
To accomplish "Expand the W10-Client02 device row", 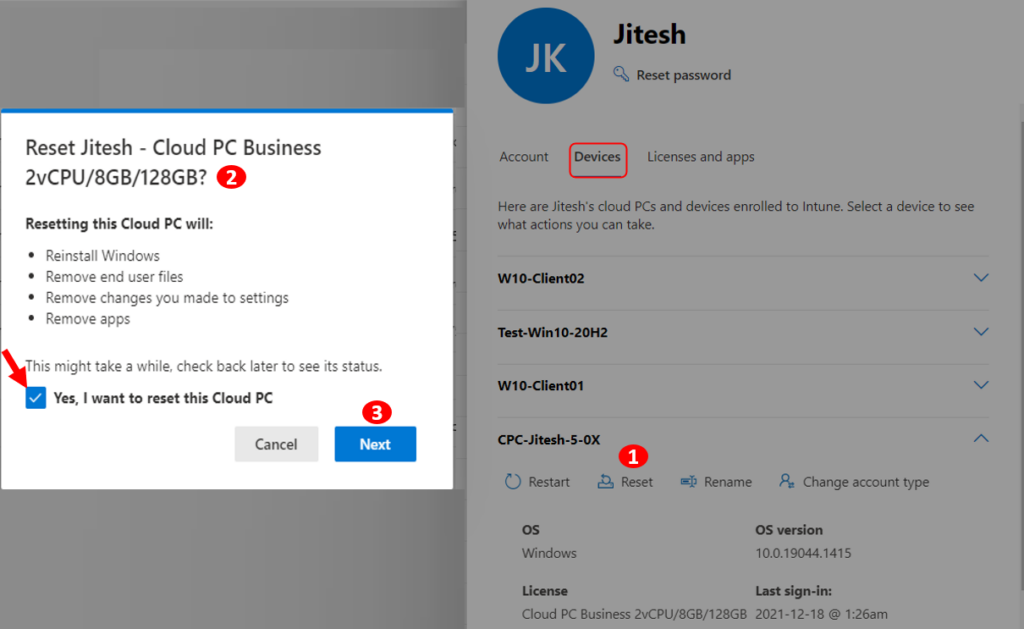I will [743, 278].
